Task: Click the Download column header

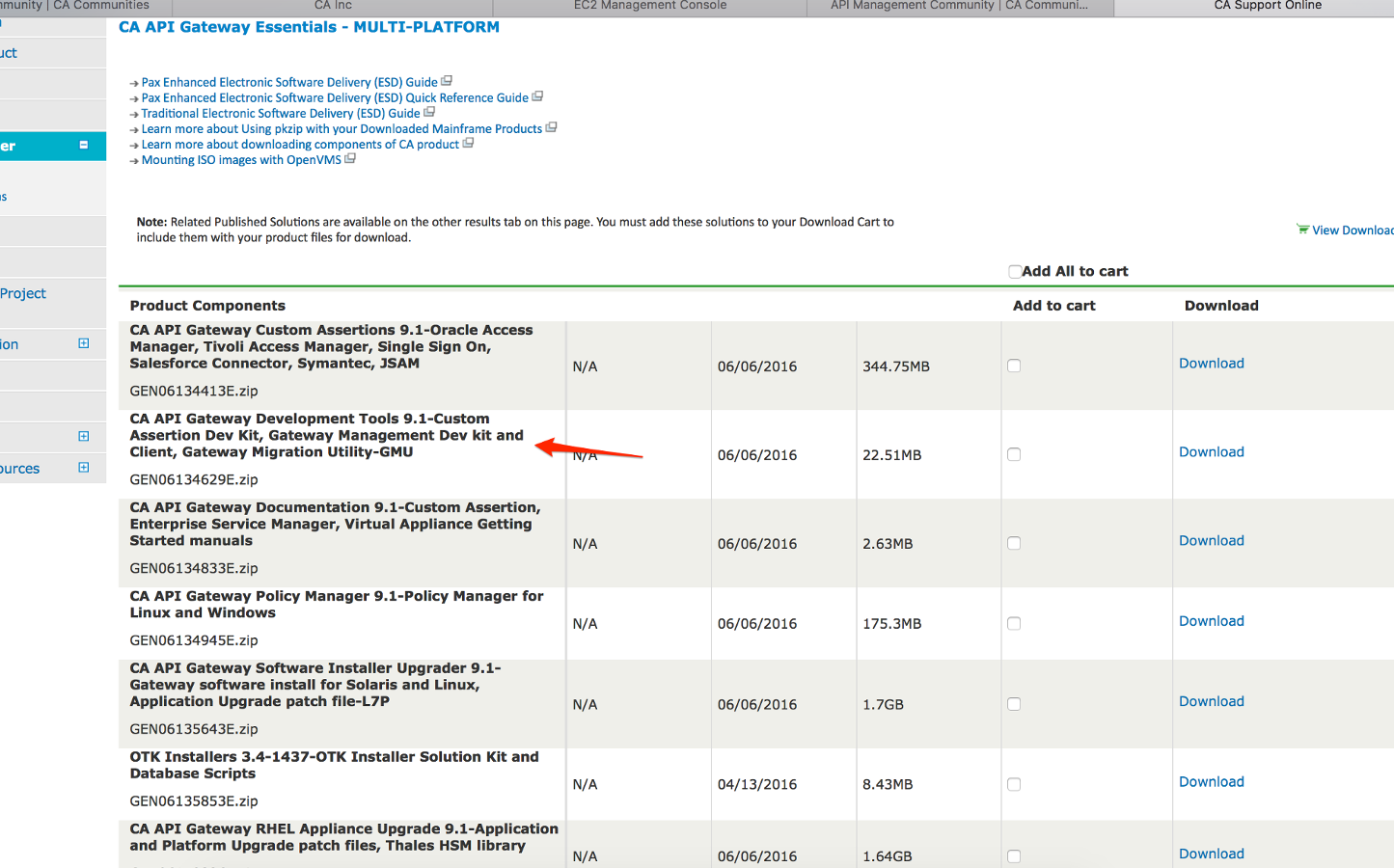Action: (x=1221, y=306)
